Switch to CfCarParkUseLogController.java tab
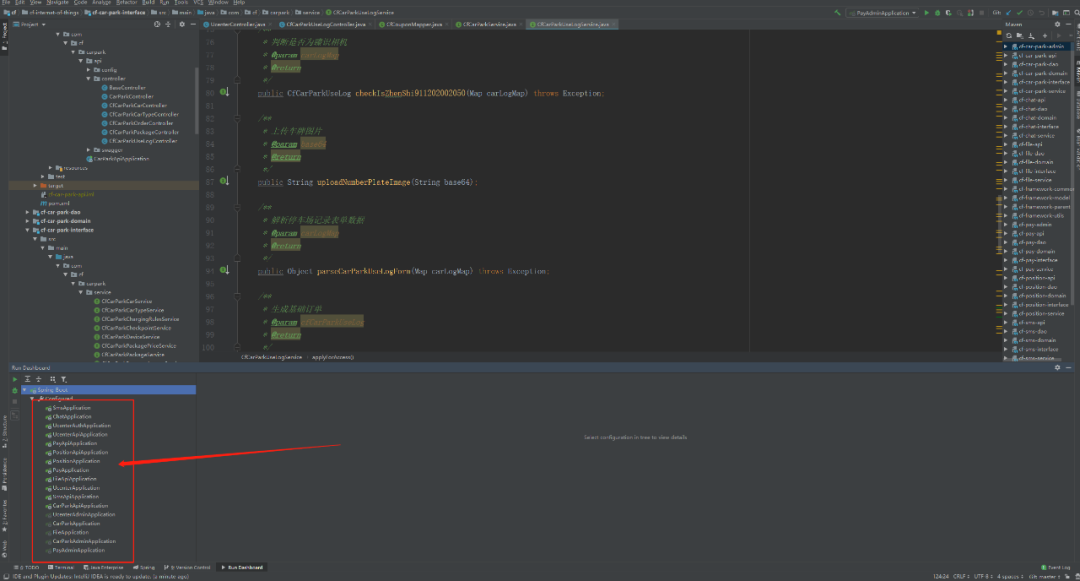Screen dimensions: 1080x581 coord(325,24)
